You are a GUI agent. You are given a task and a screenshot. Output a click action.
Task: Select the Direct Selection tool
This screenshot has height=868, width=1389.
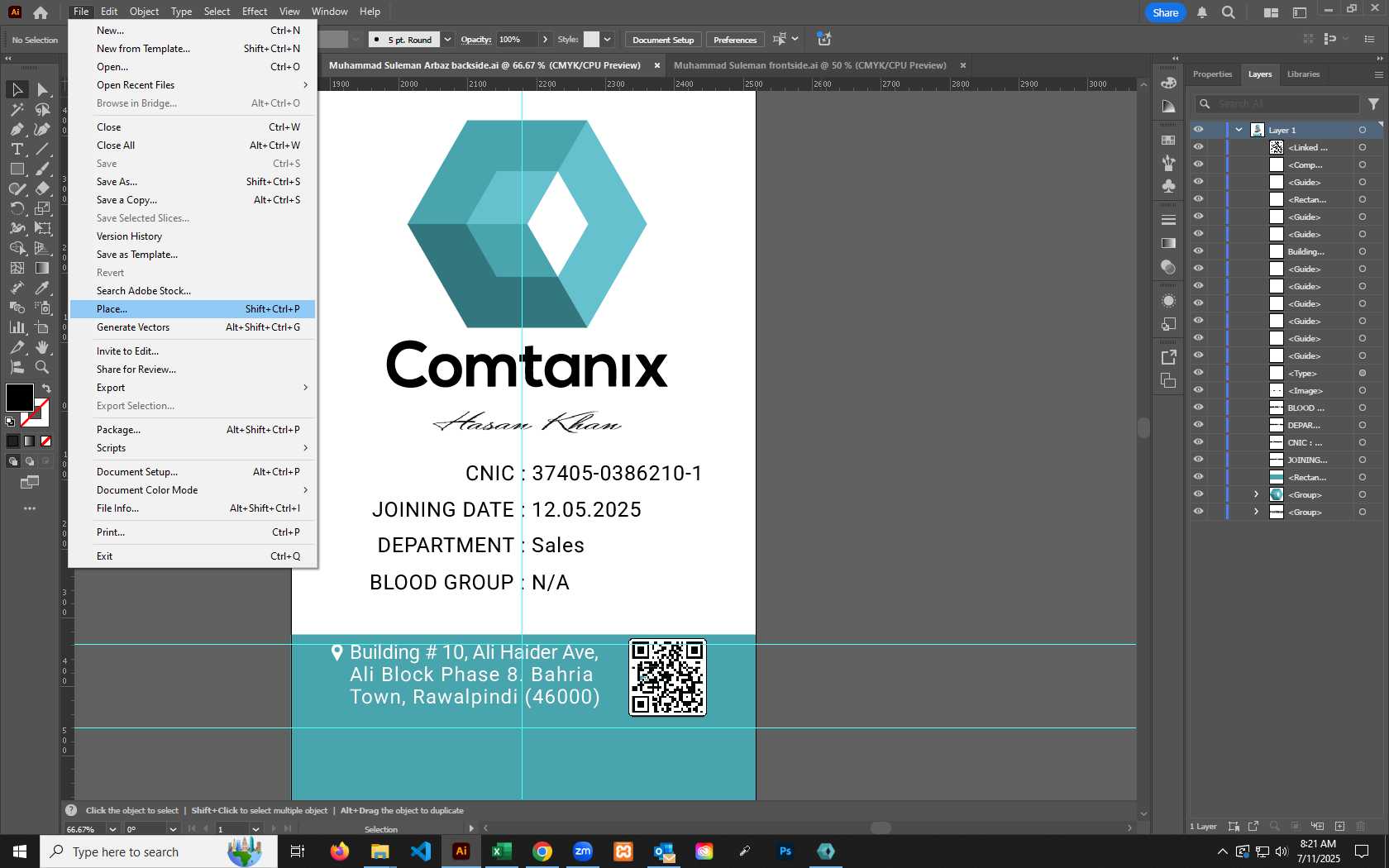(42, 89)
